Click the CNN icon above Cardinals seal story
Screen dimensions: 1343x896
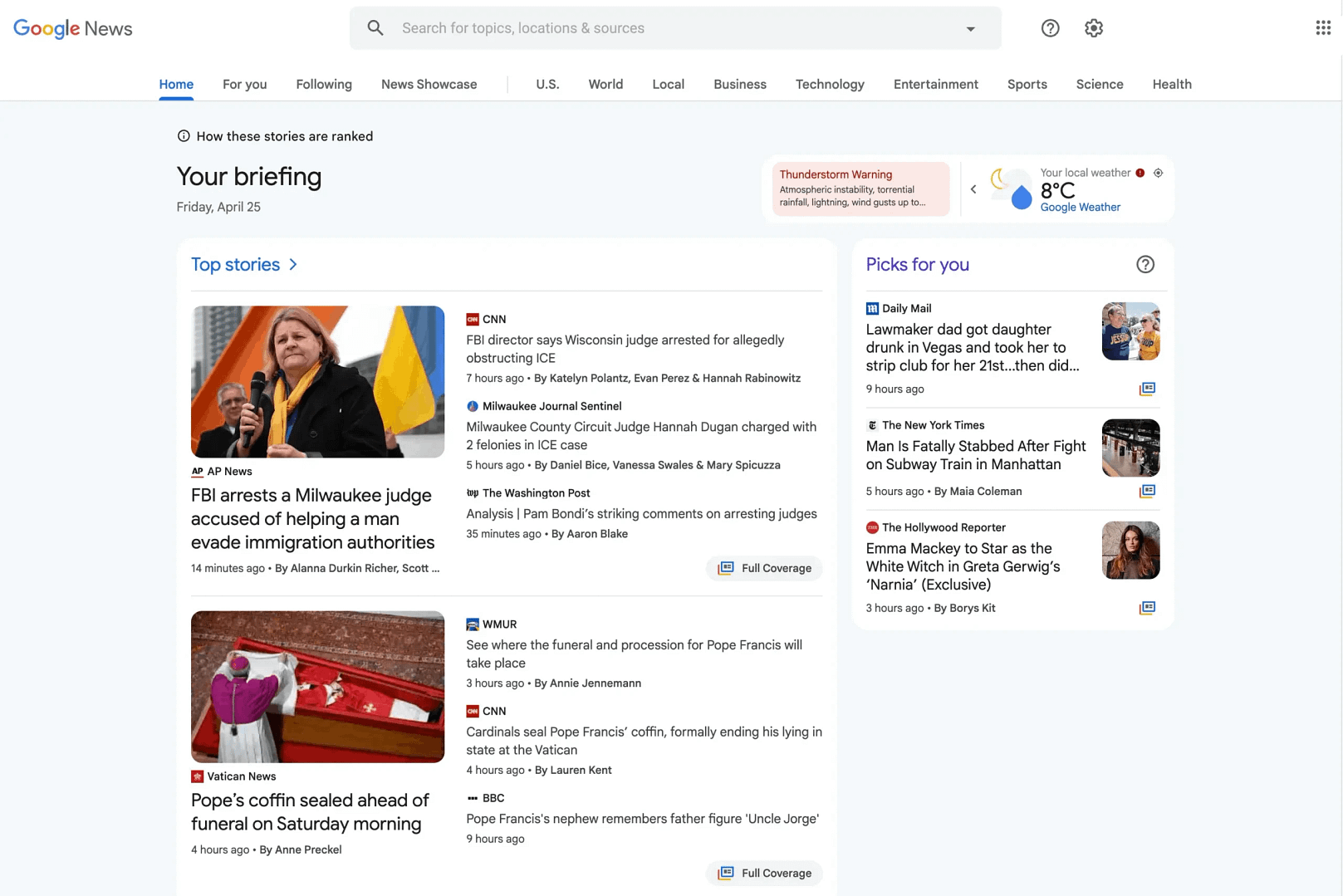pyautogui.click(x=473, y=712)
